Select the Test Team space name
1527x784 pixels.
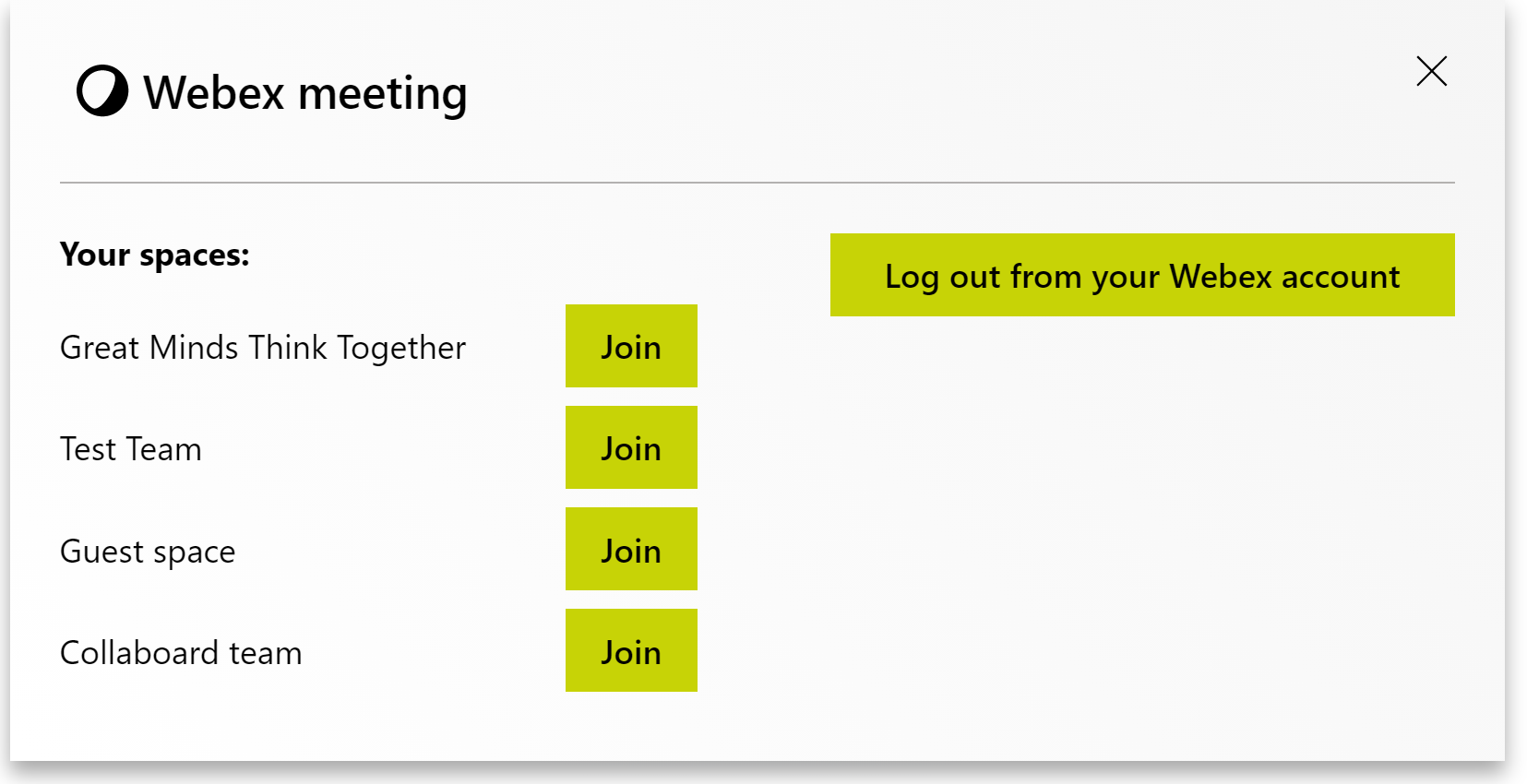click(131, 449)
